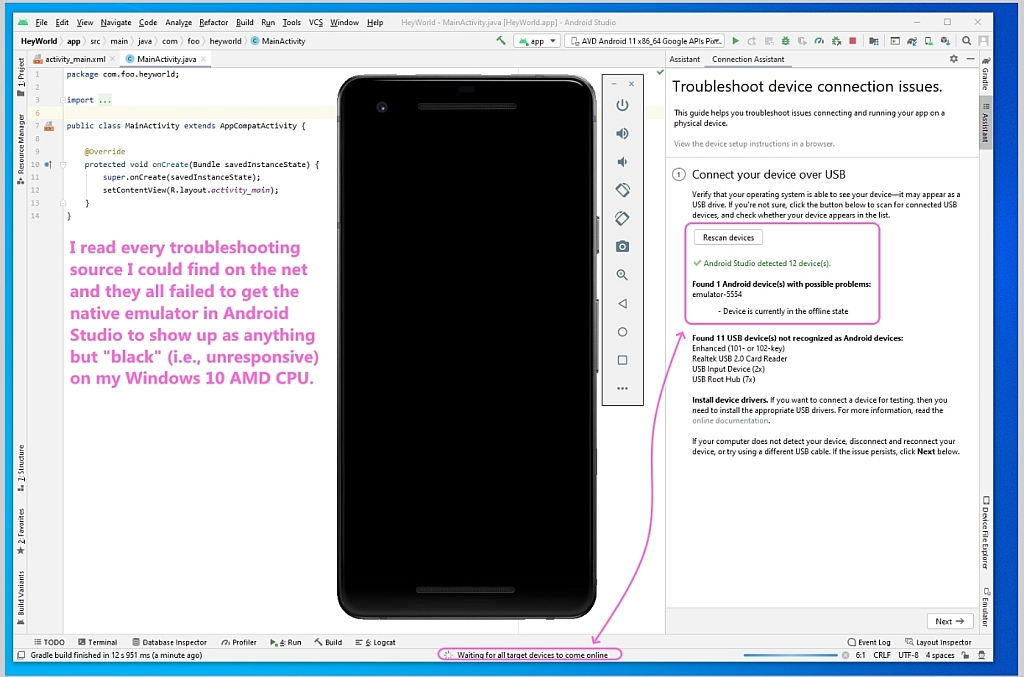Open the CRLF line separator selector
1024x677 pixels.
pyautogui.click(x=882, y=655)
